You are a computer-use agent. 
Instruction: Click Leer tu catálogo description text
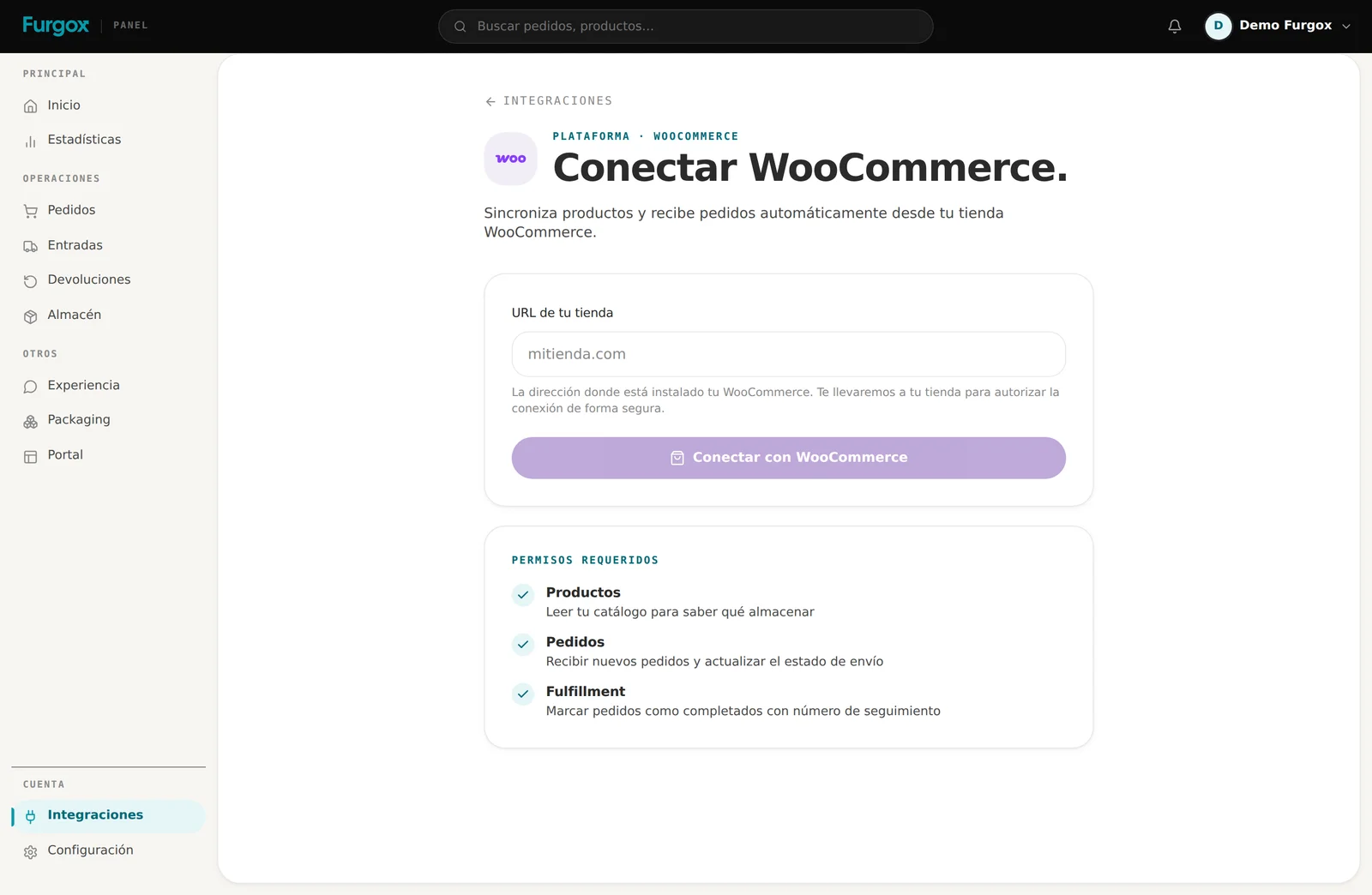680,612
